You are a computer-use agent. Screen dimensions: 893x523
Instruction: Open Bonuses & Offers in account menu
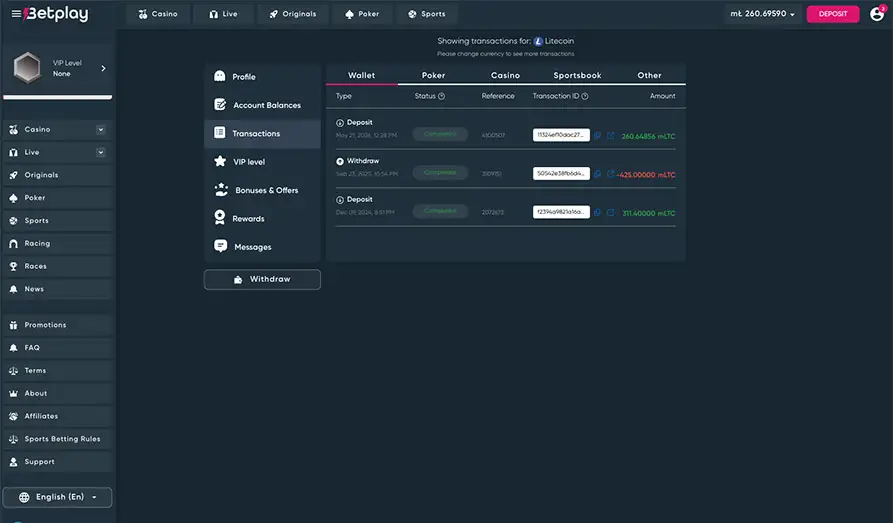coord(263,190)
